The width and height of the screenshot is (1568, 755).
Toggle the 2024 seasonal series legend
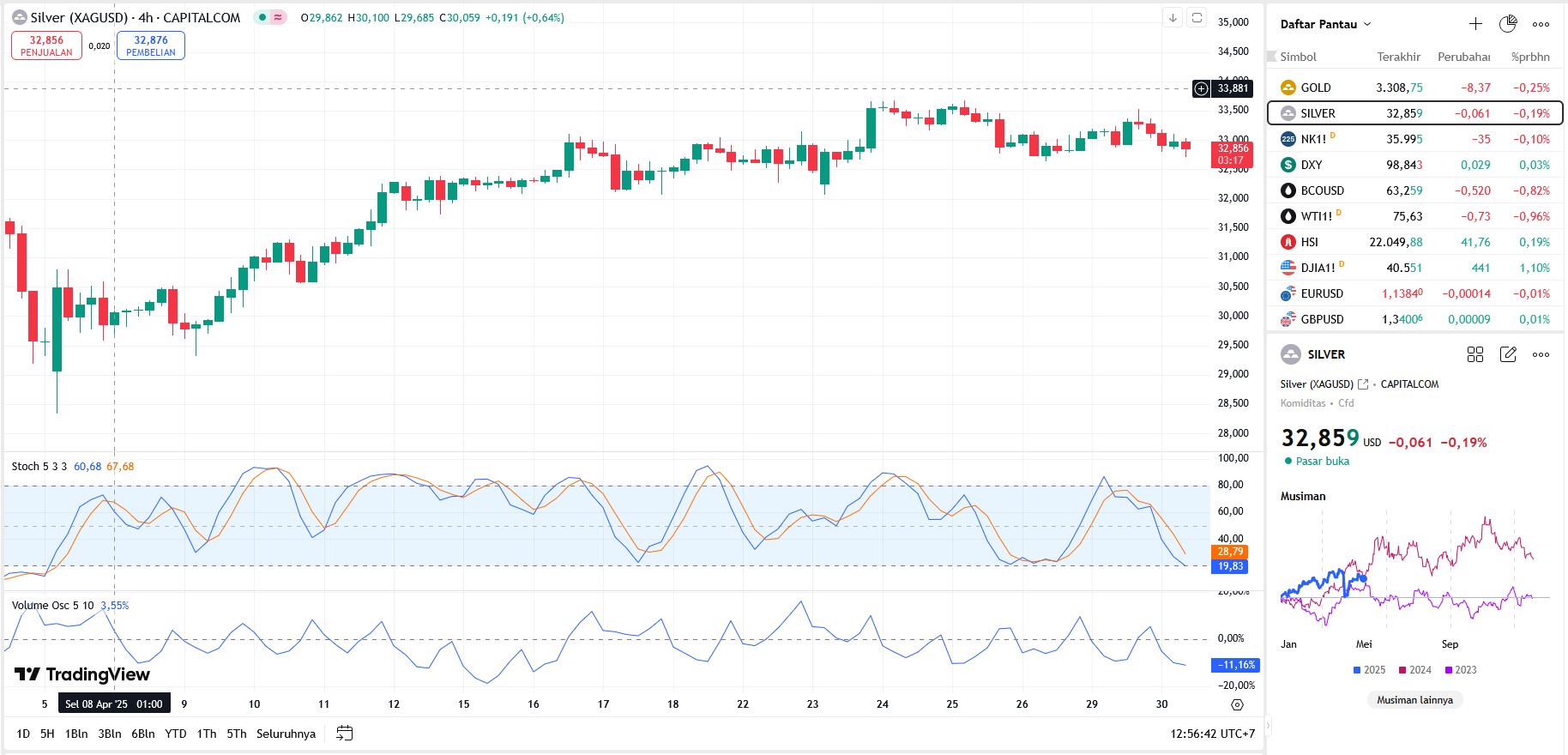point(1414,670)
